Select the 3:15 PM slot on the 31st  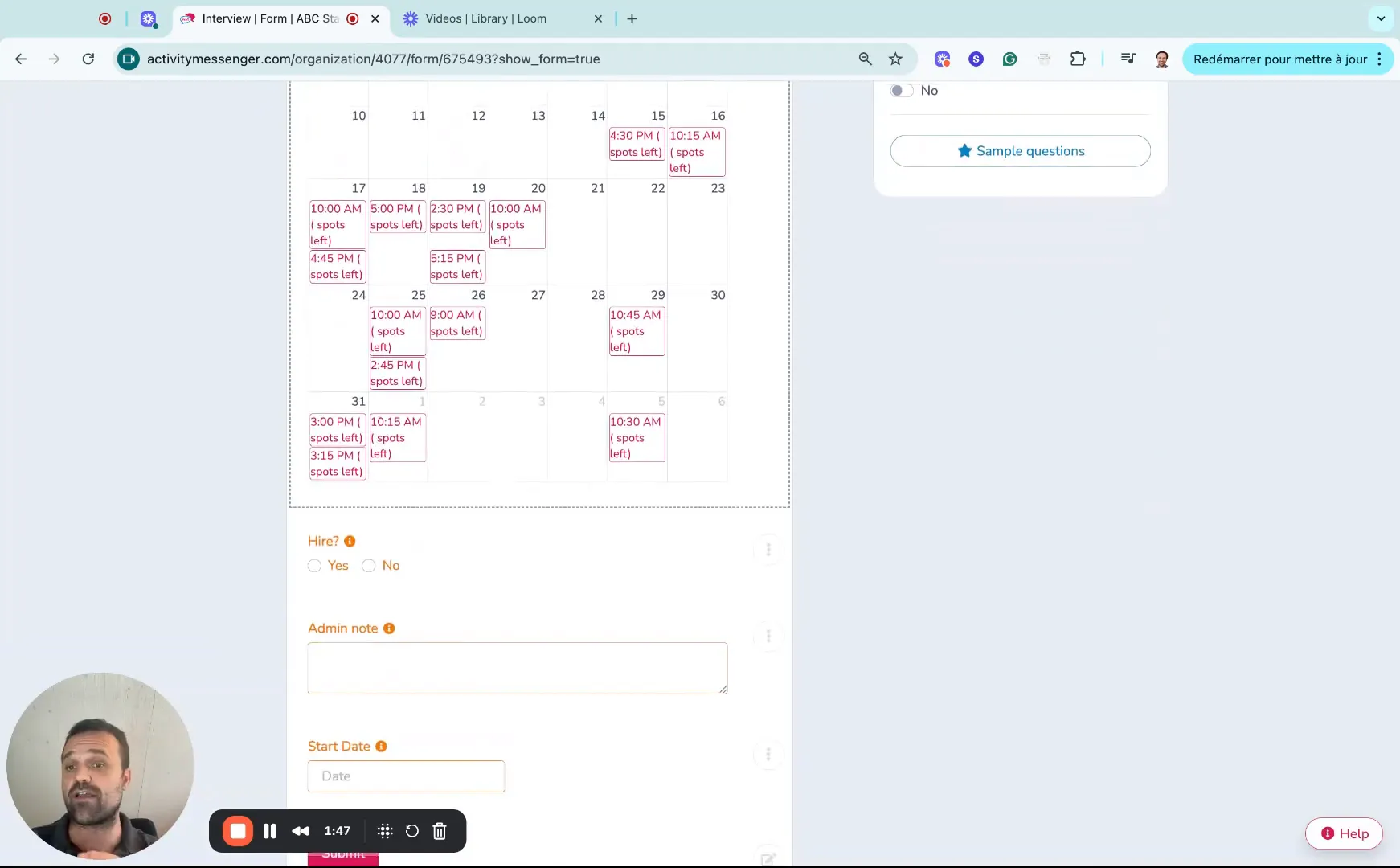pos(338,463)
